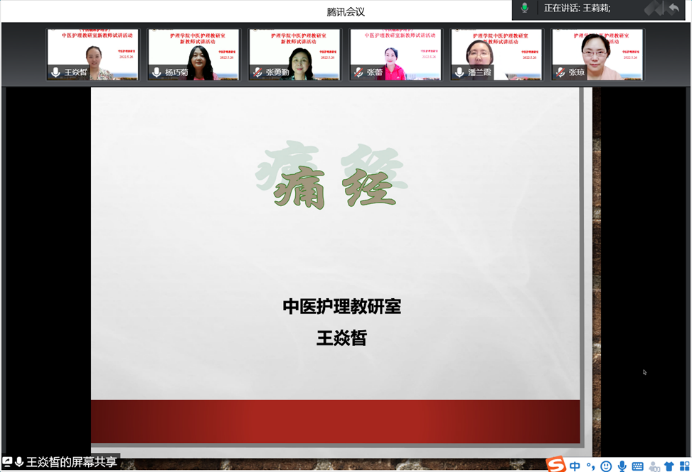The height and width of the screenshot is (473, 693).
Task: Open Sogou emoji smiley panel
Action: click(606, 465)
